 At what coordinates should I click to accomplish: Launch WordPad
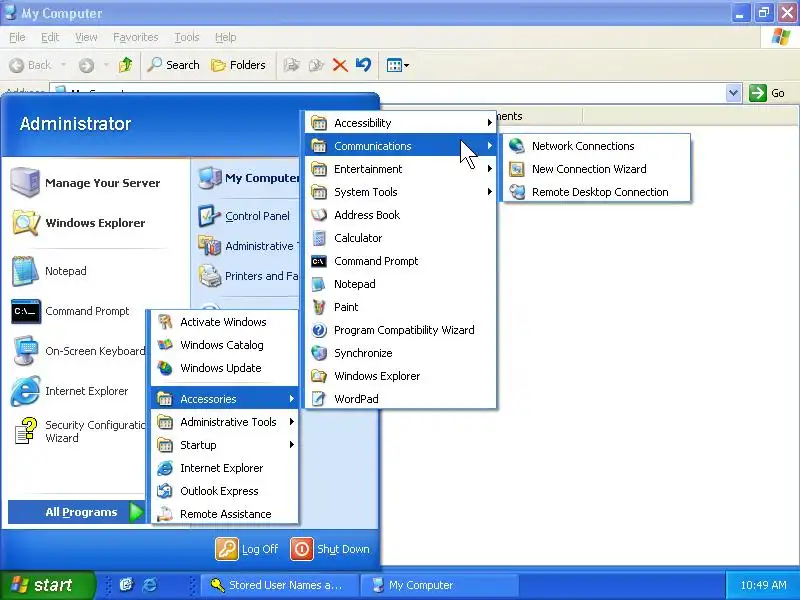coord(401,398)
